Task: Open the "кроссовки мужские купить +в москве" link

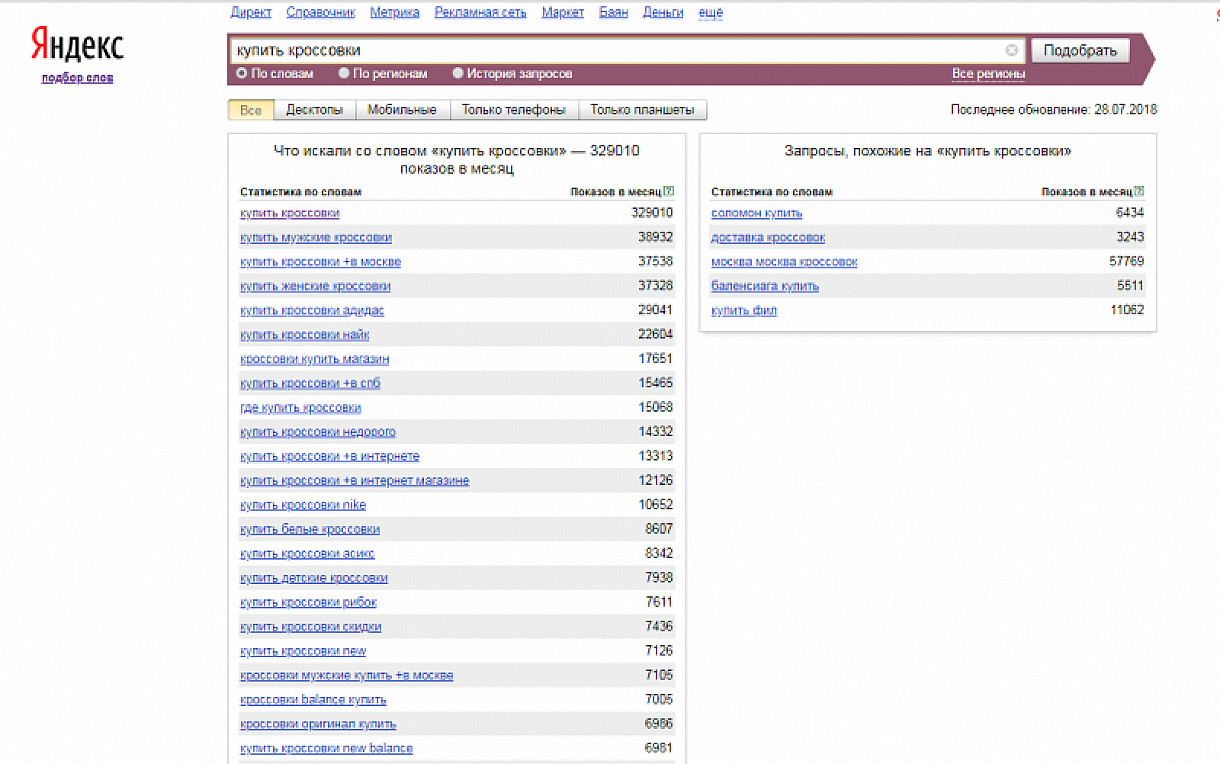Action: [x=347, y=675]
